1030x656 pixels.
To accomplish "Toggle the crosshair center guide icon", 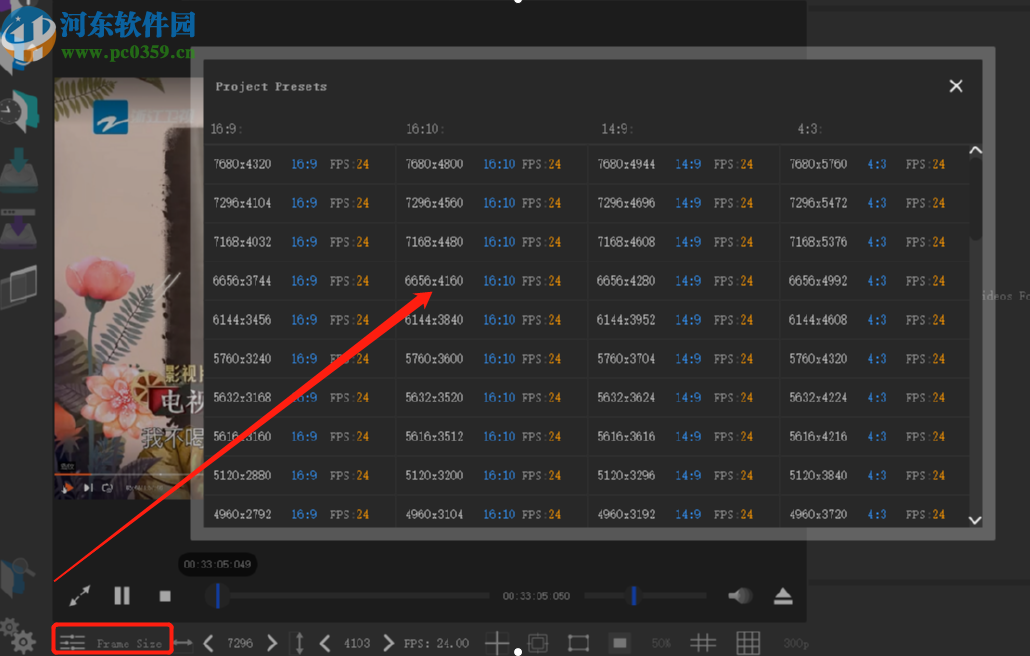I will point(497,643).
